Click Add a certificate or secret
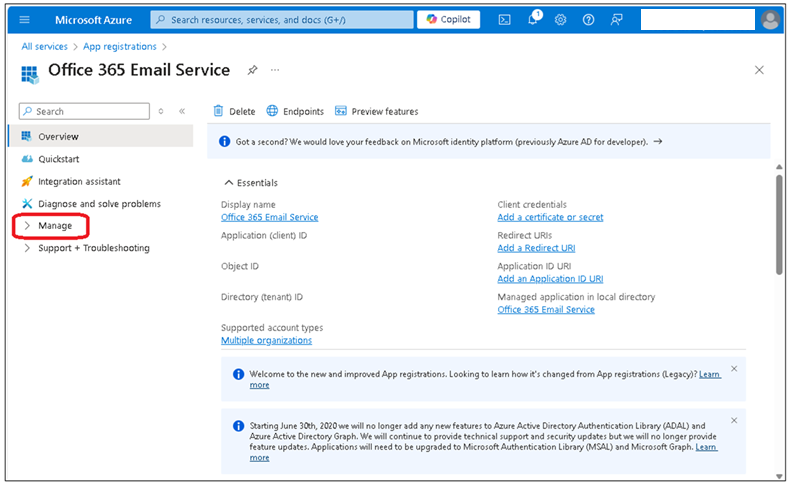This screenshot has width=788, height=484. (550, 217)
